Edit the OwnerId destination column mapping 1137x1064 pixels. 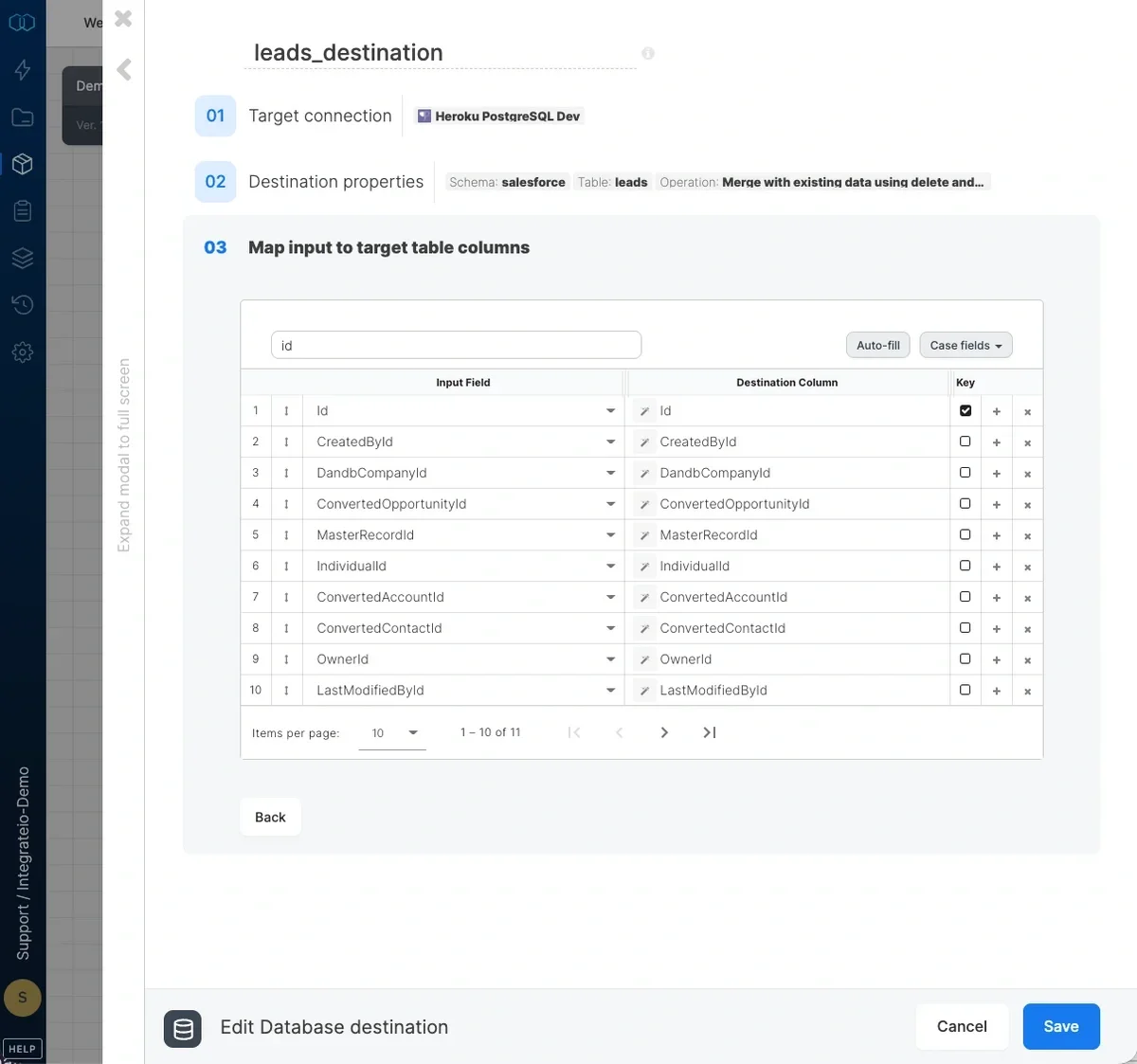pyautogui.click(x=644, y=658)
